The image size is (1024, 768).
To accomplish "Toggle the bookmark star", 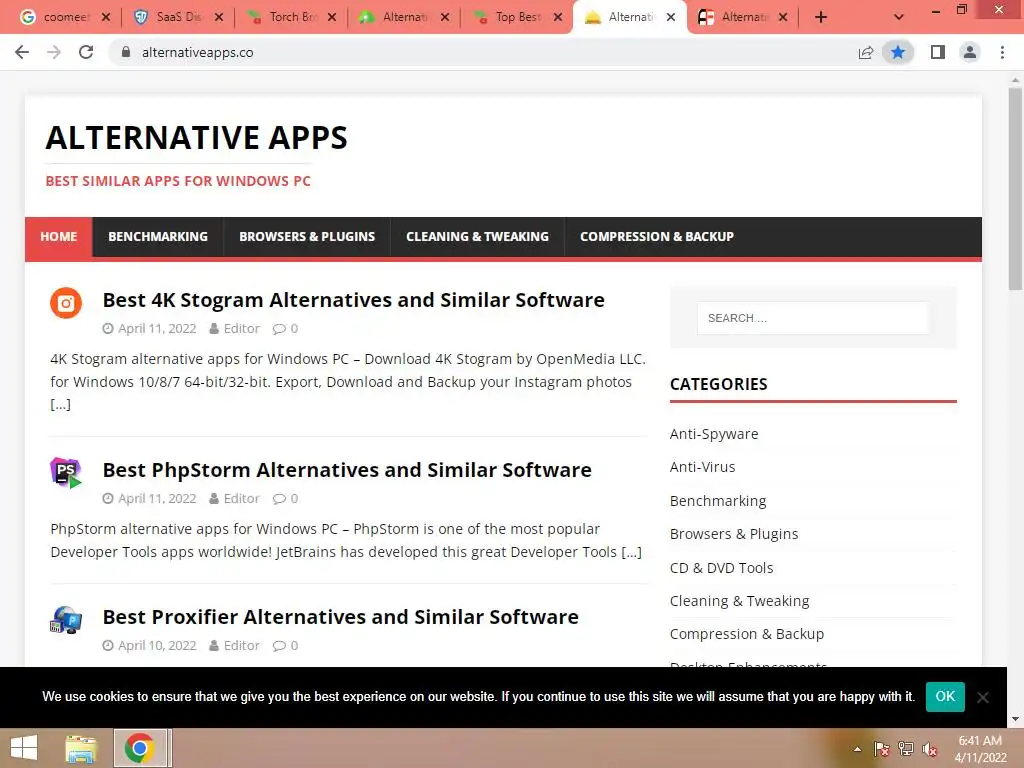I will [x=898, y=52].
